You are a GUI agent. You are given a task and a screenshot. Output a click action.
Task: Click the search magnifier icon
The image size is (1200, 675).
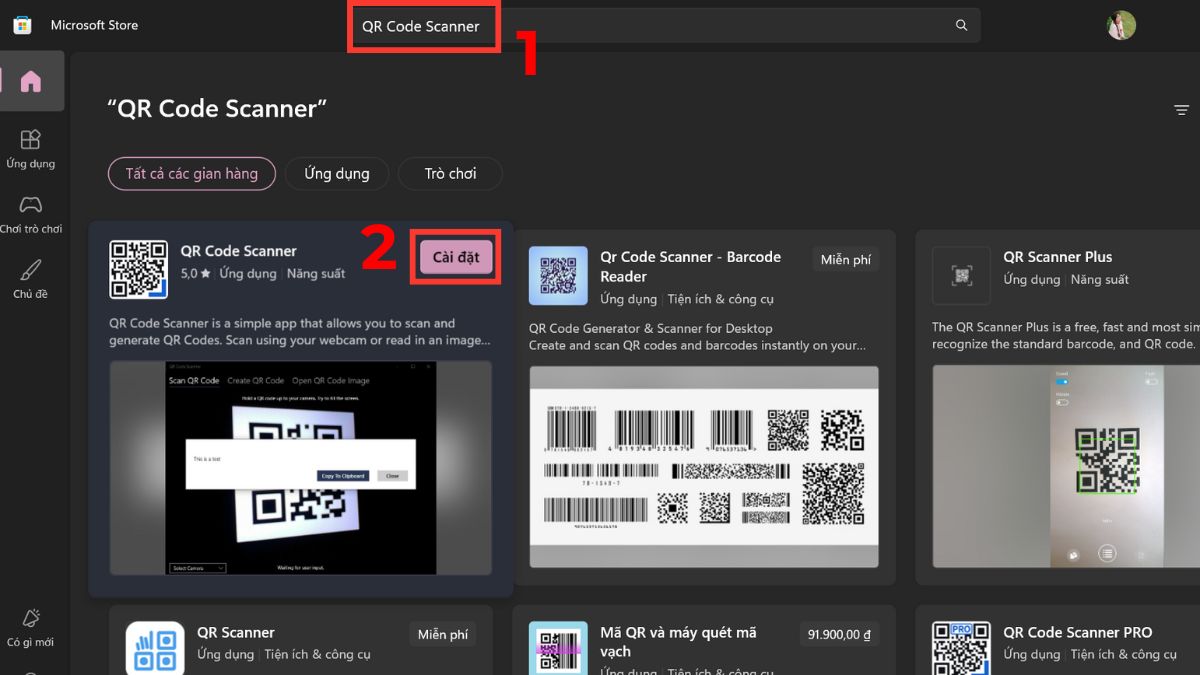click(961, 26)
